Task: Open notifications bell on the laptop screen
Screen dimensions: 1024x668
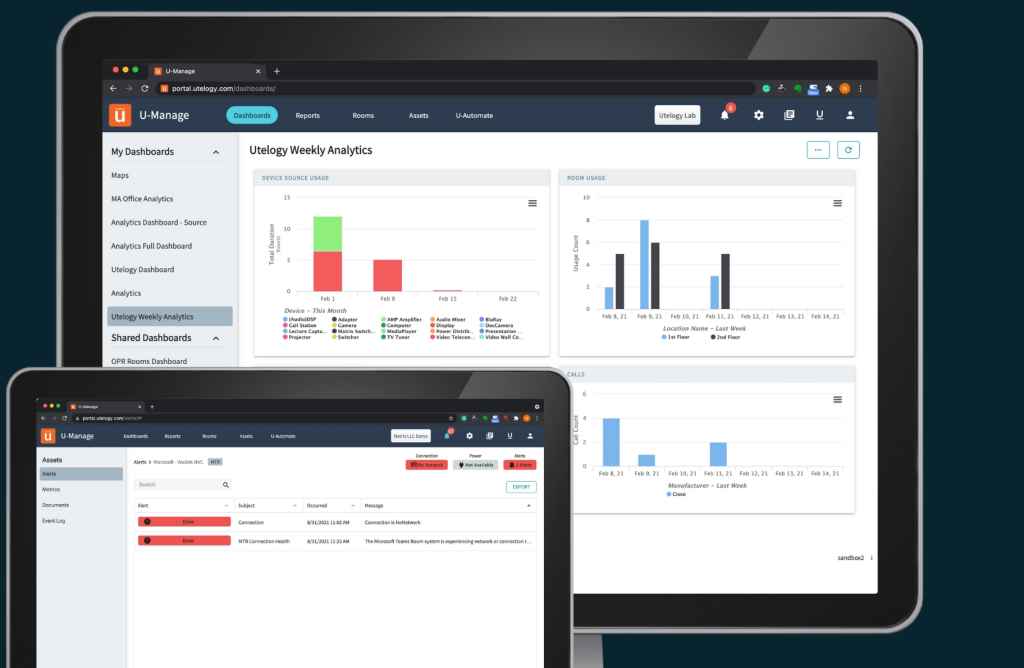Action: (447, 435)
